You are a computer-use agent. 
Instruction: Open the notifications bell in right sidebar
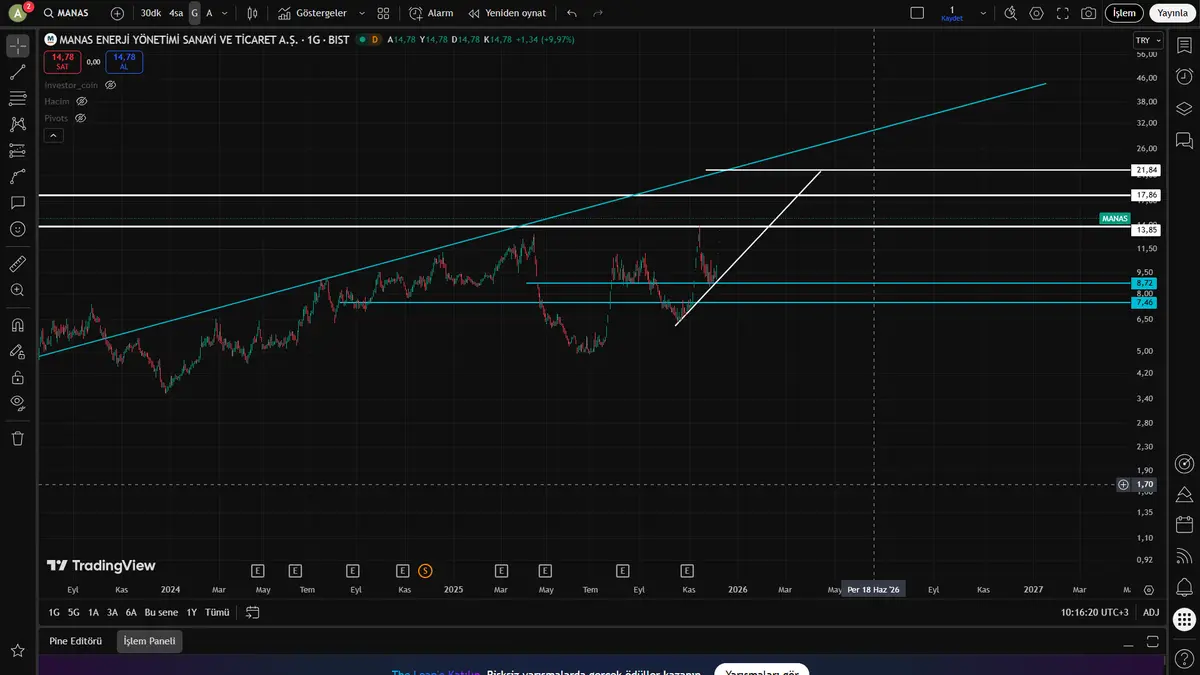click(x=1184, y=586)
